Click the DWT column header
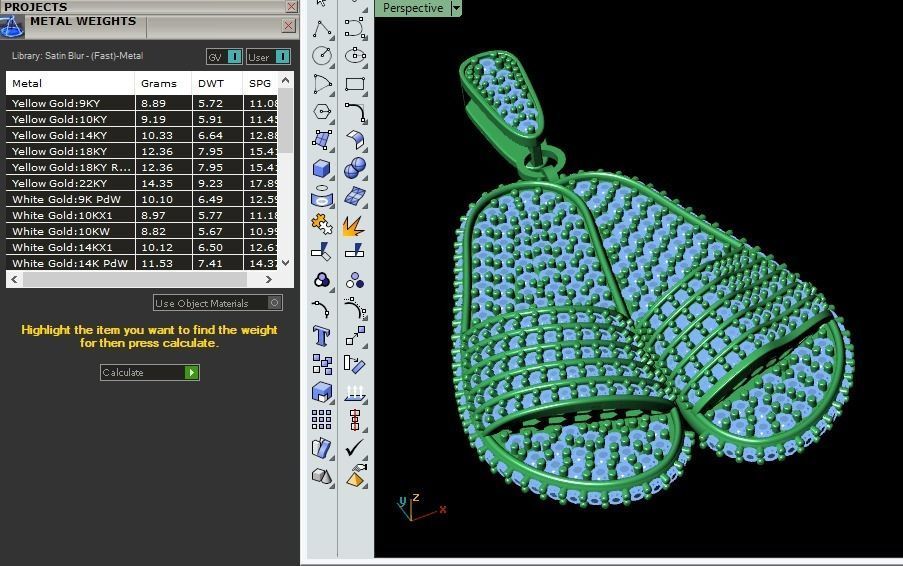Image resolution: width=903 pixels, height=566 pixels. 217,83
